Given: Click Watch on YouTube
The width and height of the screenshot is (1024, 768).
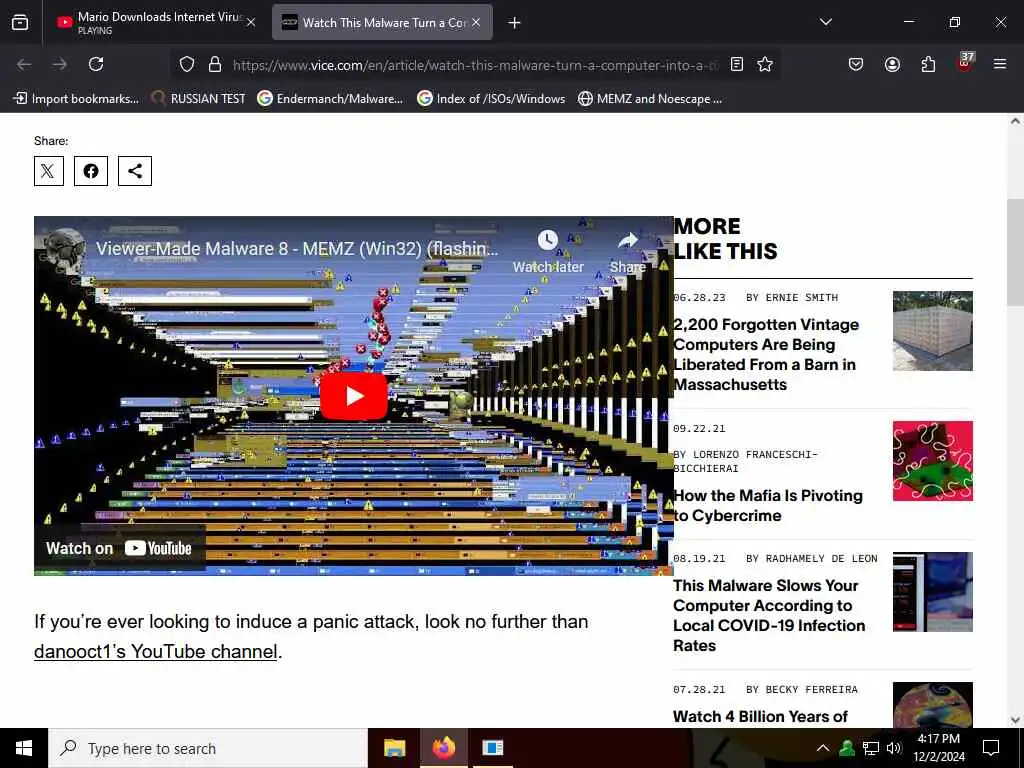Looking at the screenshot, I should click(x=119, y=548).
